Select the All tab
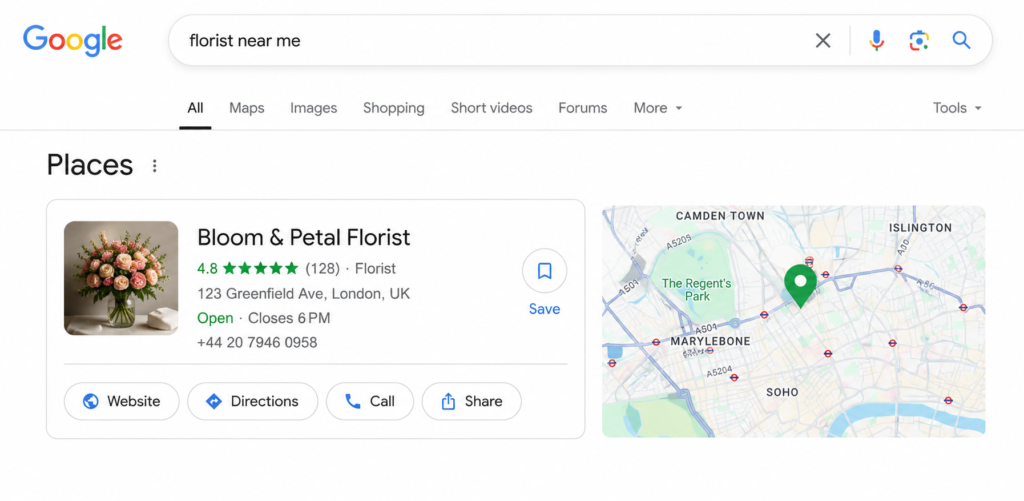This screenshot has width=1024, height=501. pos(195,108)
